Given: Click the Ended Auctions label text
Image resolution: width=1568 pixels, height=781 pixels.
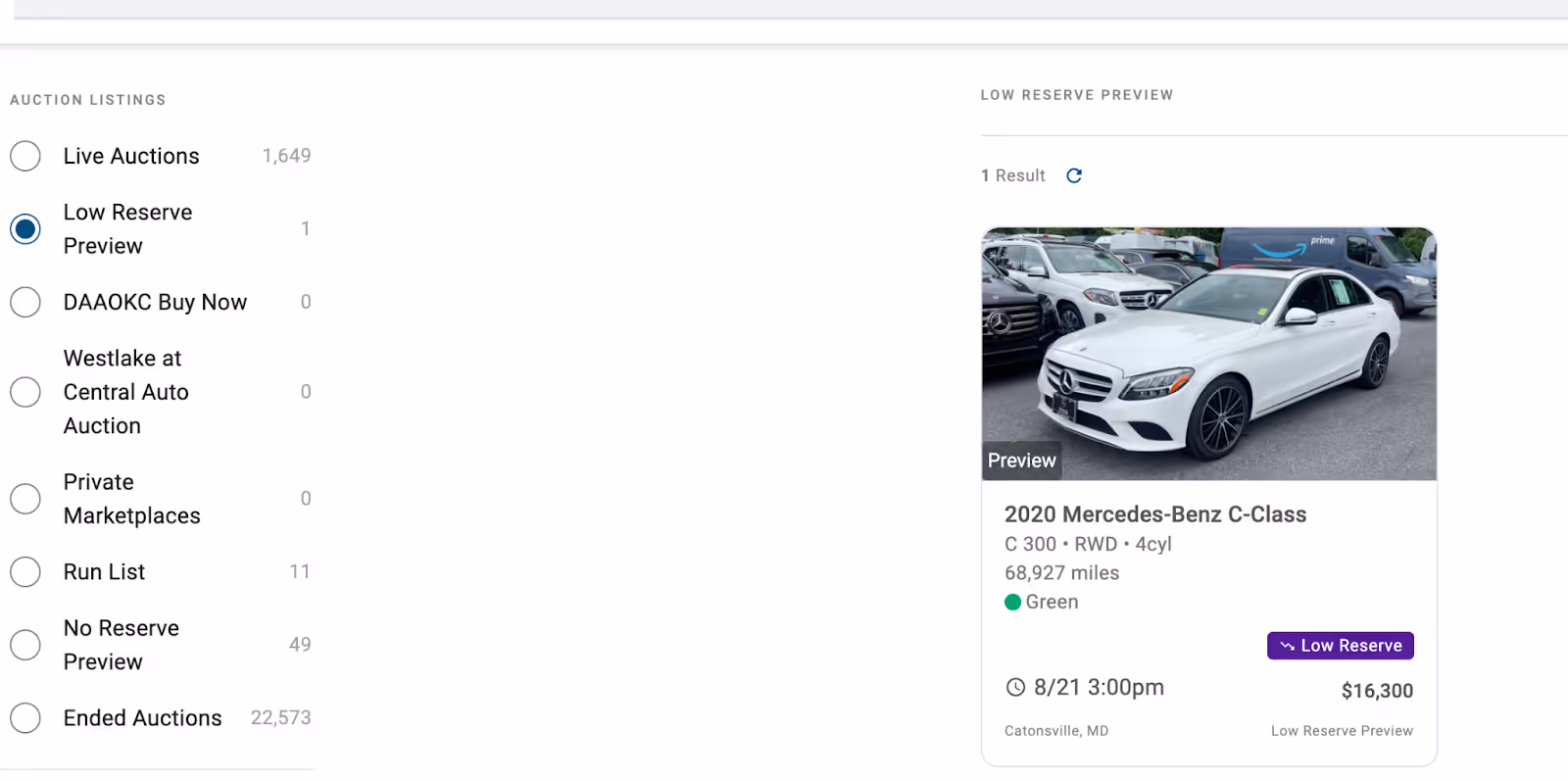Looking at the screenshot, I should click(143, 718).
